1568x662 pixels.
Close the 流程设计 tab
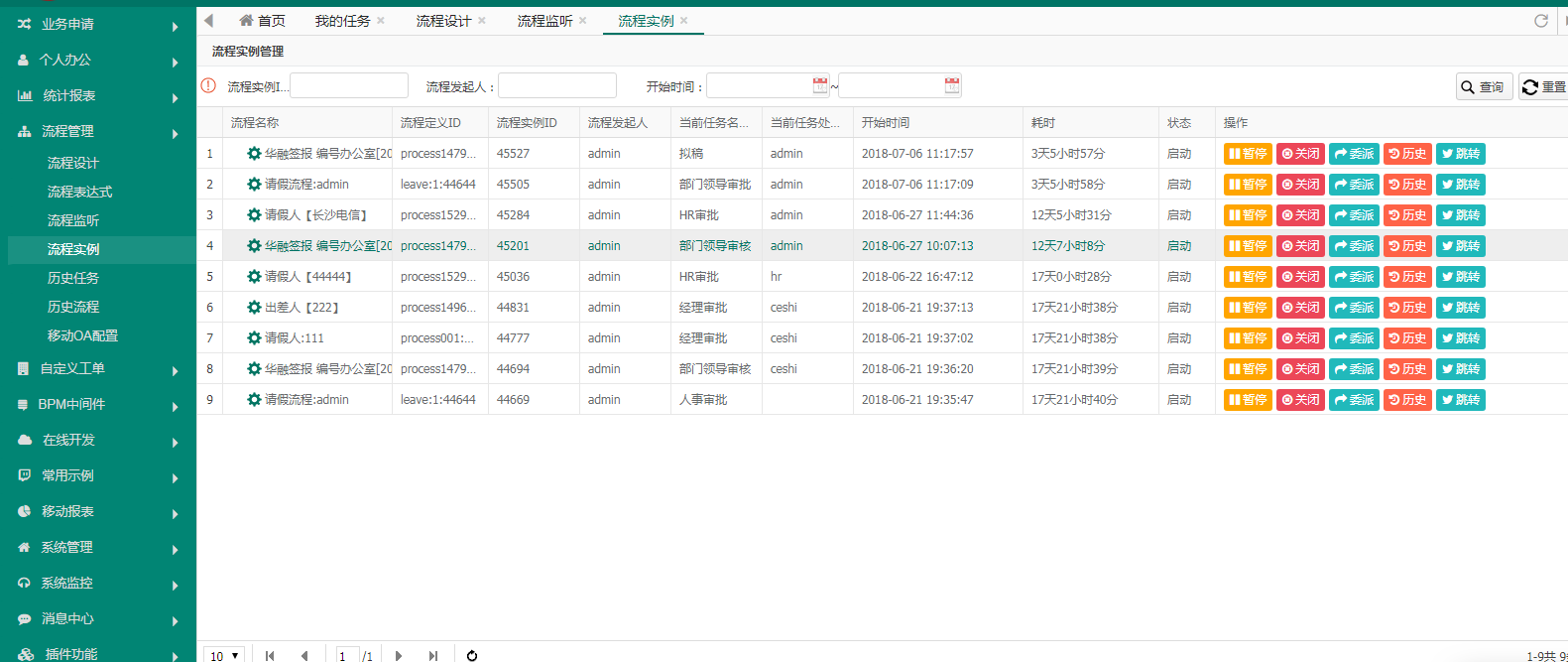[482, 20]
